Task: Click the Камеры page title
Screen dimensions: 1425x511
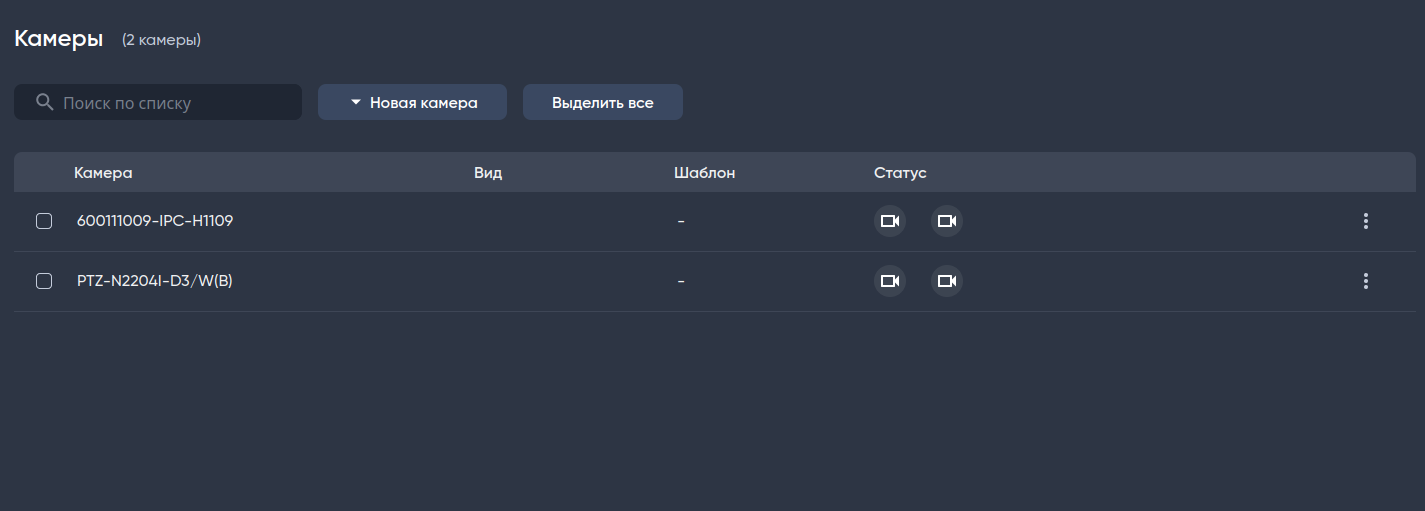Action: click(x=59, y=39)
